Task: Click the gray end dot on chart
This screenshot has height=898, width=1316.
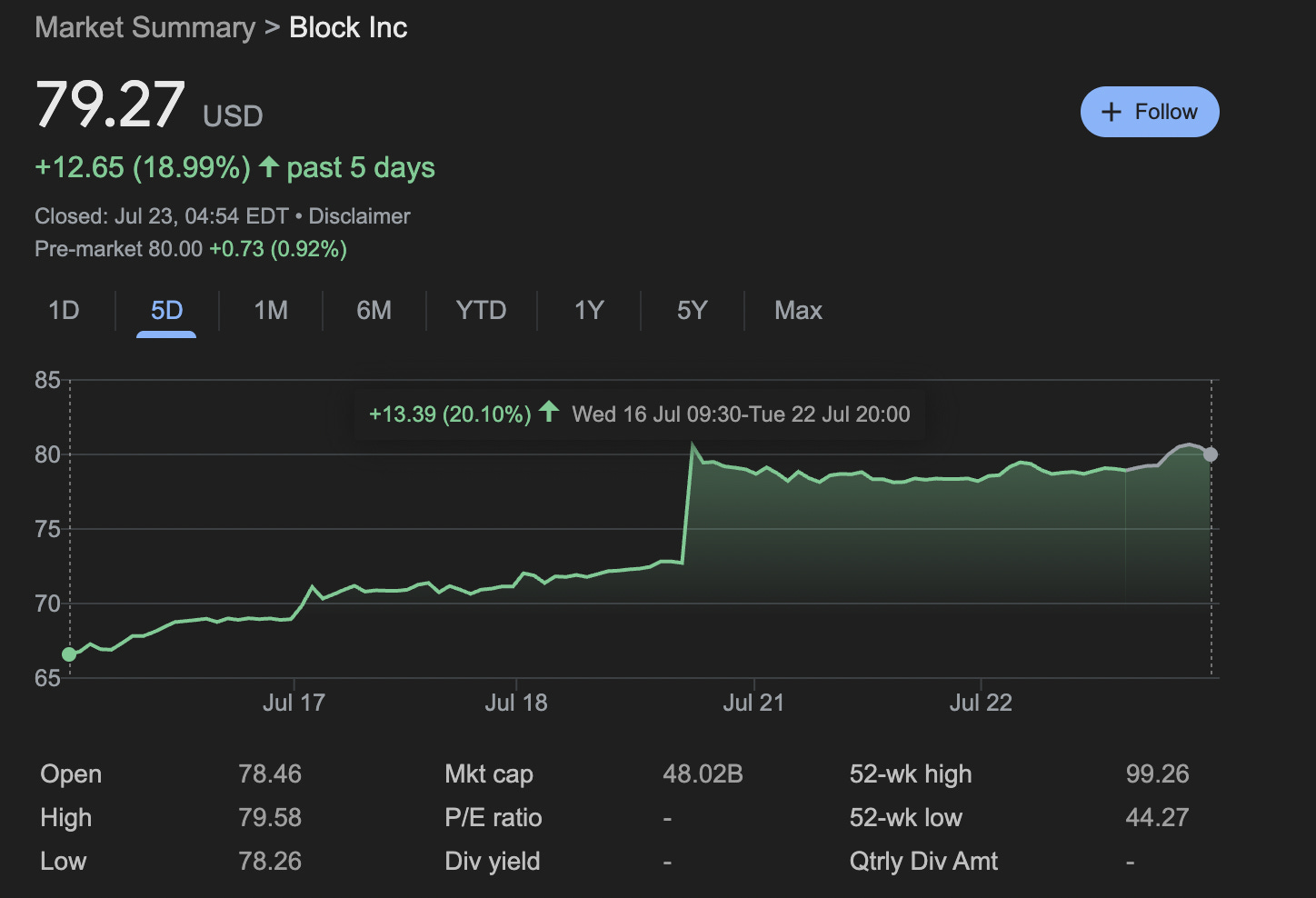Action: coord(1211,454)
